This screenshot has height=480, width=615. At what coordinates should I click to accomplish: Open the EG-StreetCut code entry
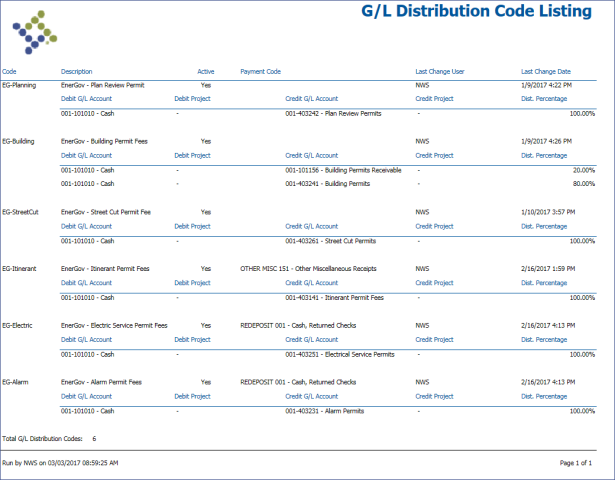pyautogui.click(x=20, y=212)
